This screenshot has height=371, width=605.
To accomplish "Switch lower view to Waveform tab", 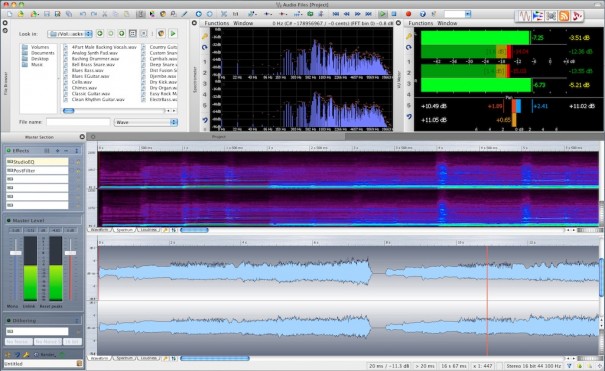I will (100, 358).
